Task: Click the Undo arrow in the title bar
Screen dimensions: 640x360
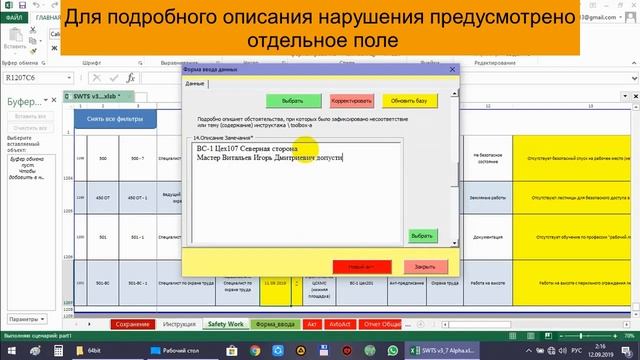Action: tap(36, 5)
